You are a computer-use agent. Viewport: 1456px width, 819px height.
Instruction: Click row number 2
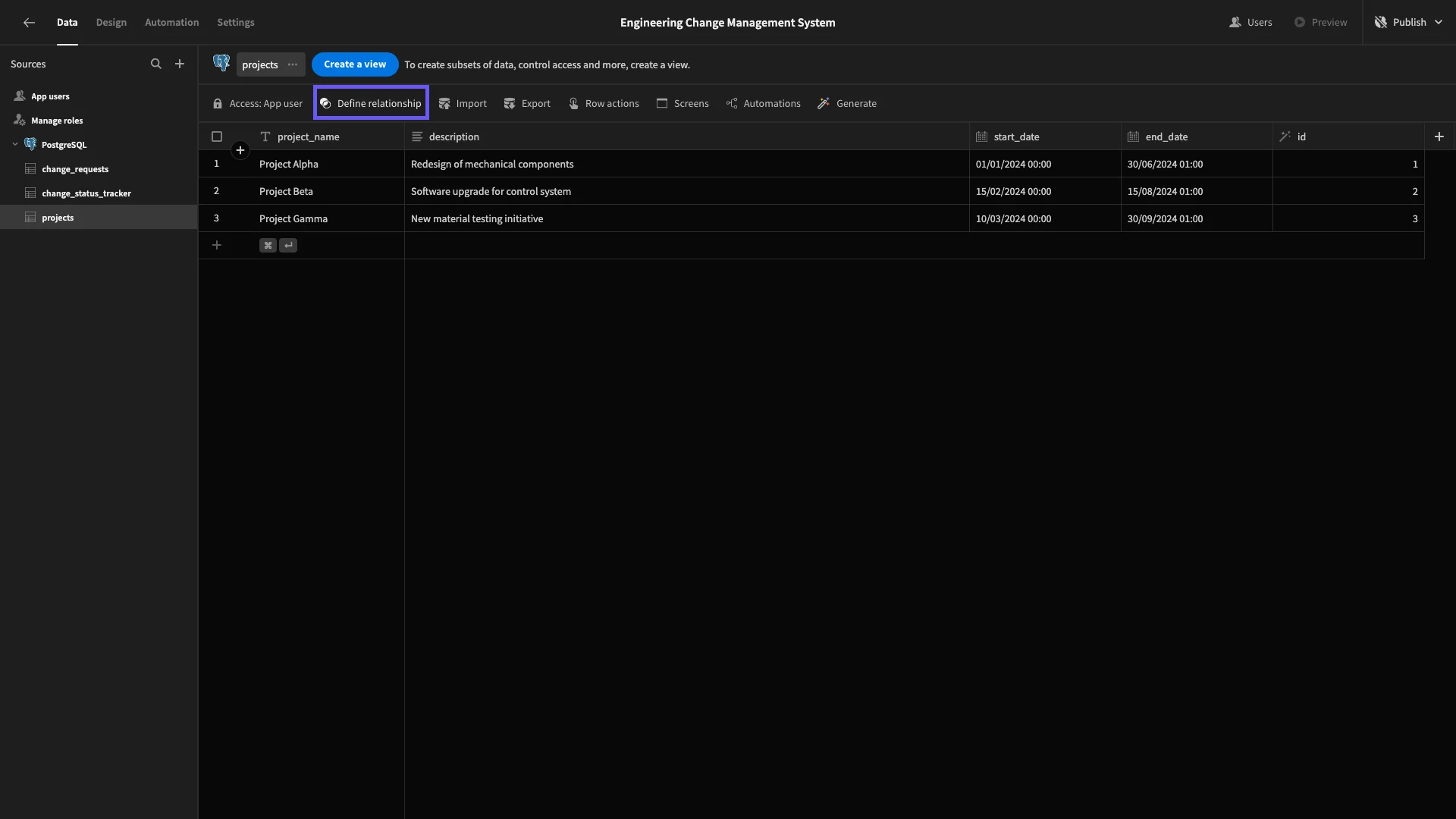(216, 191)
